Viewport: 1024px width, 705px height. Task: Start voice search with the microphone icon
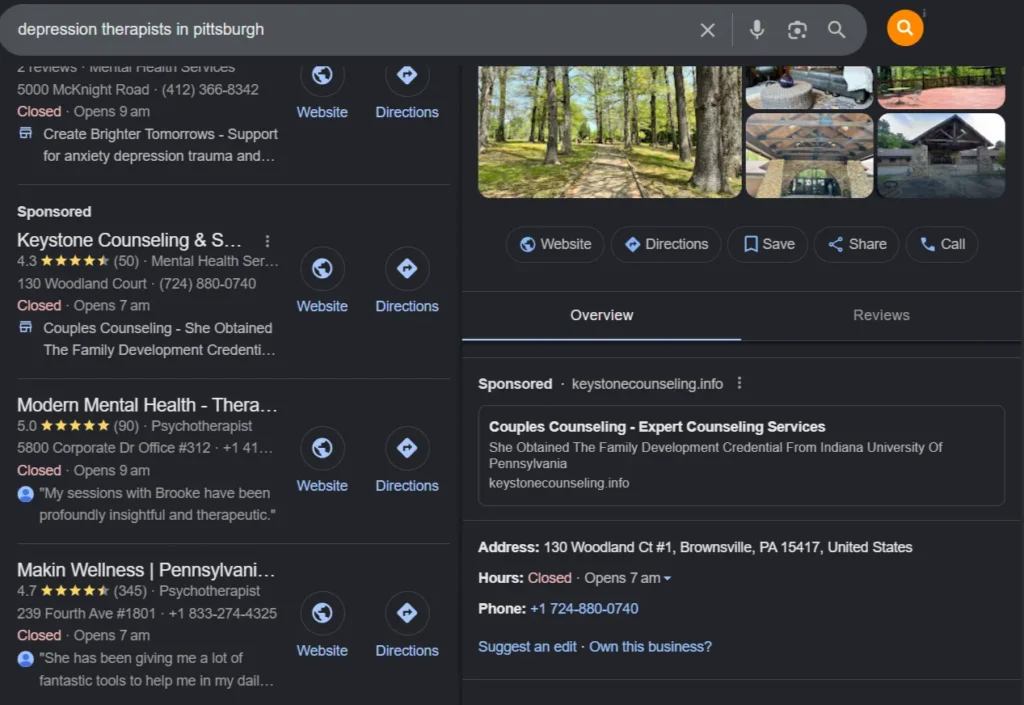757,29
